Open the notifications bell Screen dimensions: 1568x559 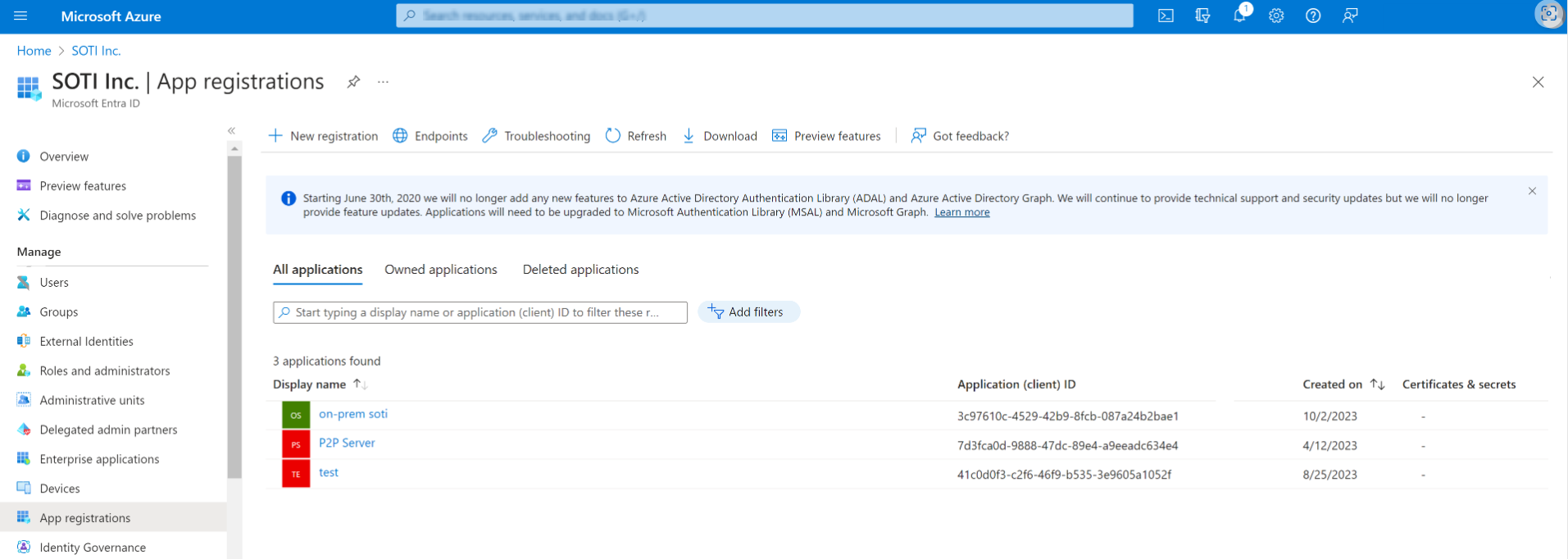1240,16
